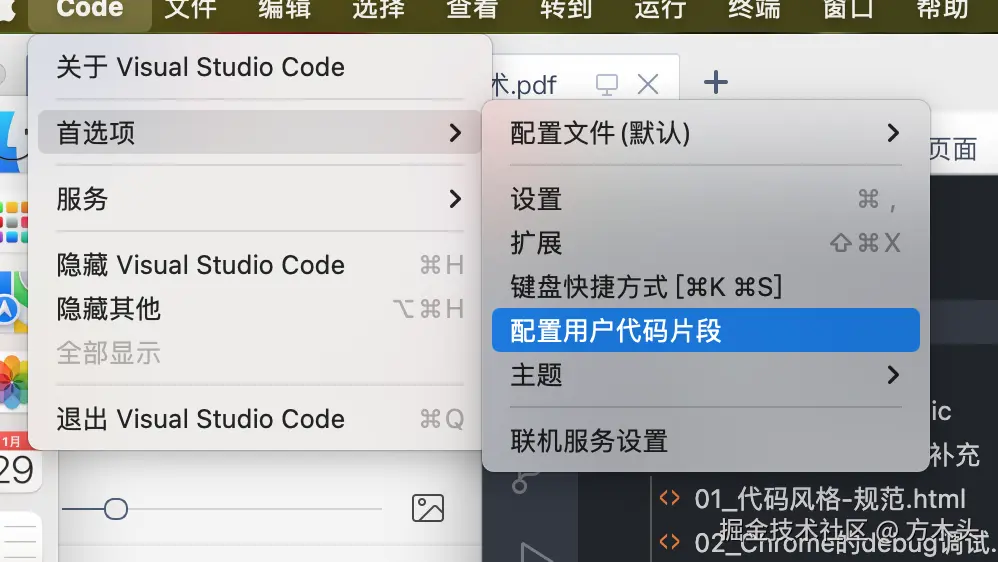Open the 02_Chrome debug file
998x562 pixels.
(x=827, y=543)
